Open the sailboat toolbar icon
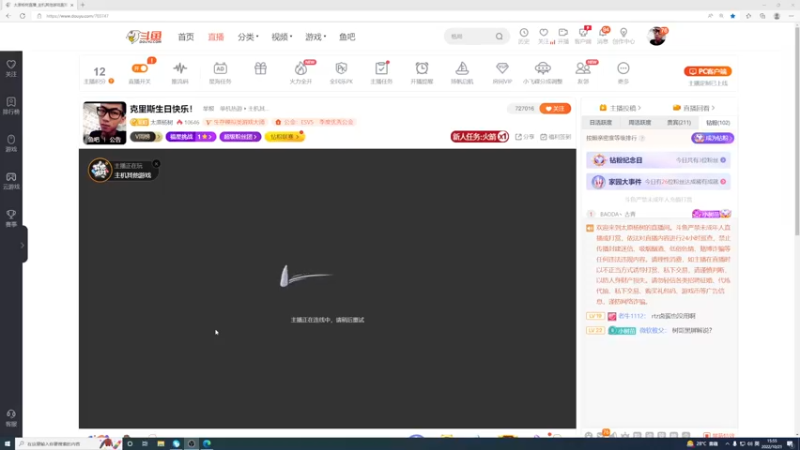 click(x=462, y=72)
